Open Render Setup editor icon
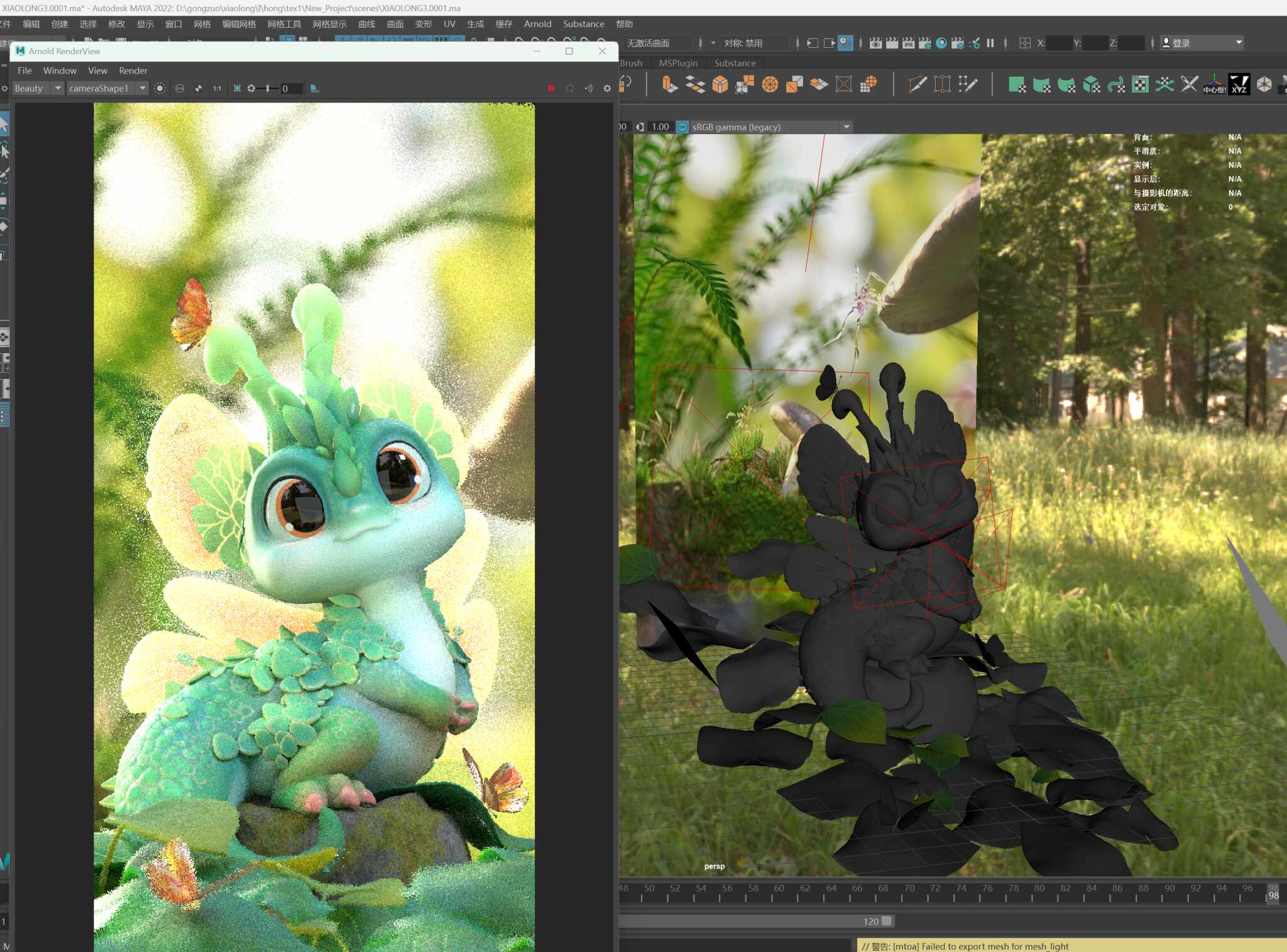This screenshot has width=1287, height=952. click(957, 43)
